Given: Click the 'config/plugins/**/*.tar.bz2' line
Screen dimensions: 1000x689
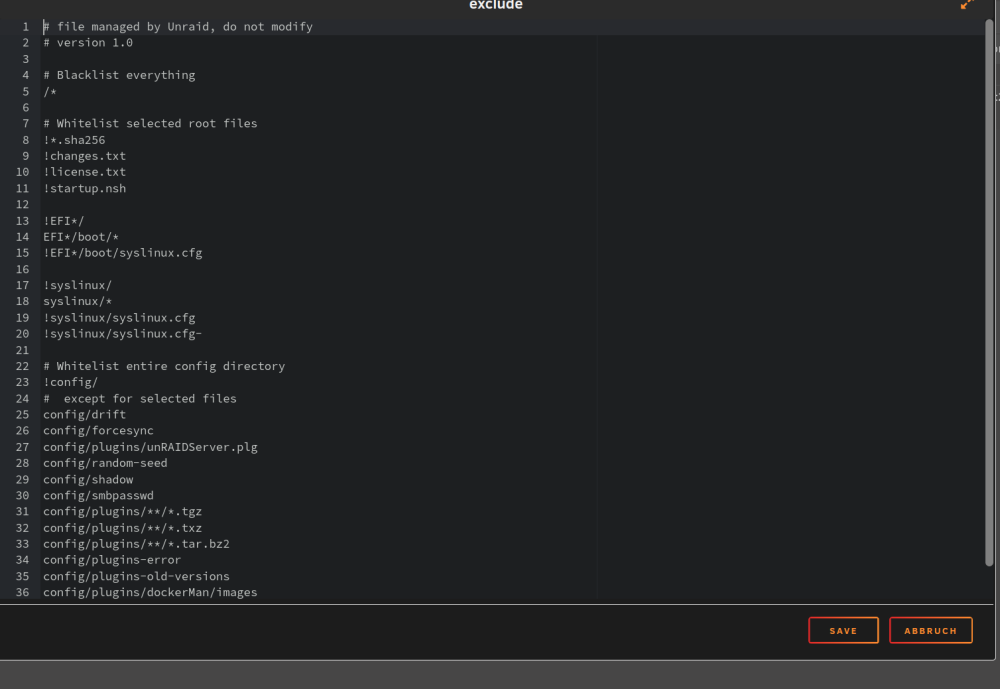Looking at the screenshot, I should [x=136, y=544].
